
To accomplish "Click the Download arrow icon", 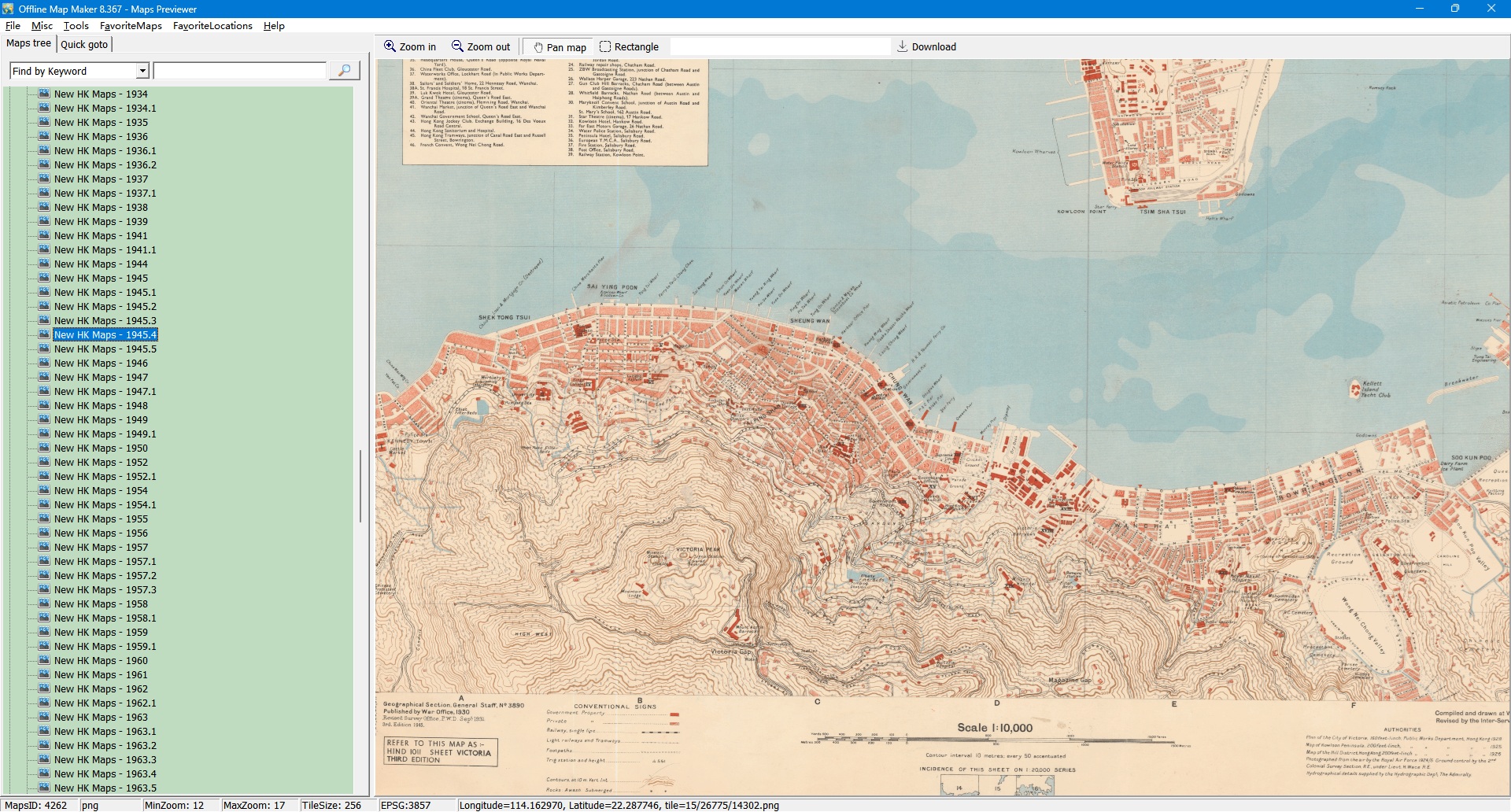I will (903, 46).
